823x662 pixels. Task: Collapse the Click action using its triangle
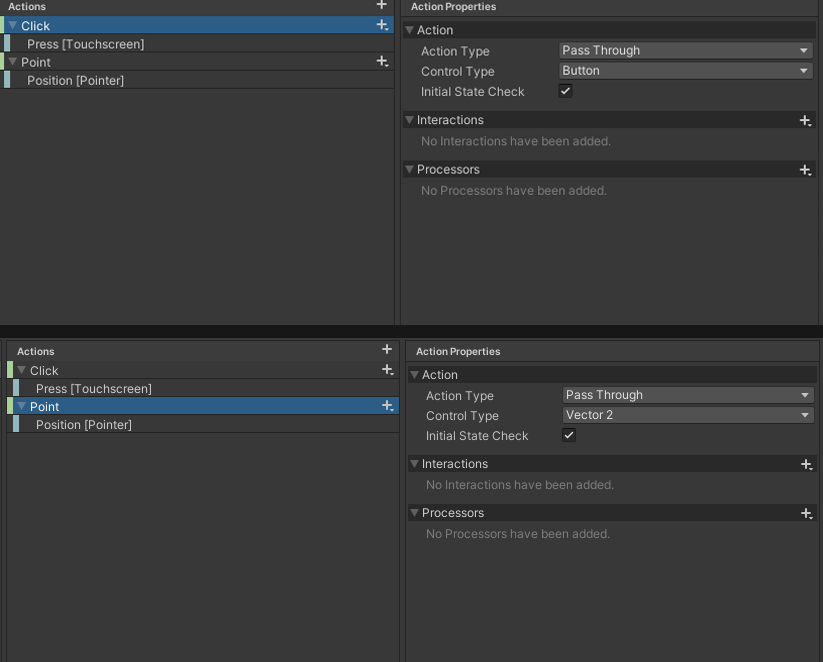point(11,25)
